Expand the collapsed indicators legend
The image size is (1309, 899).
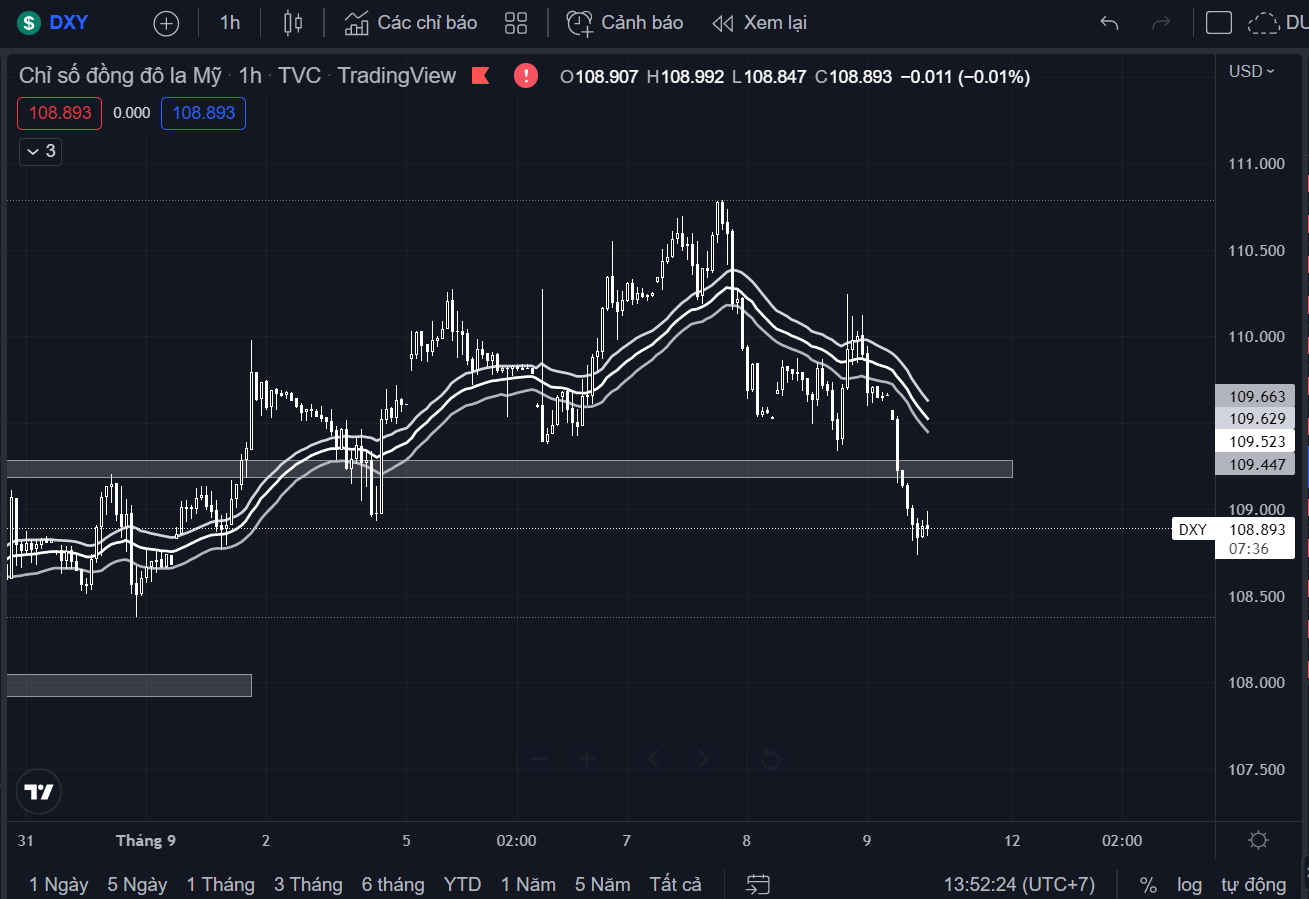point(41,152)
